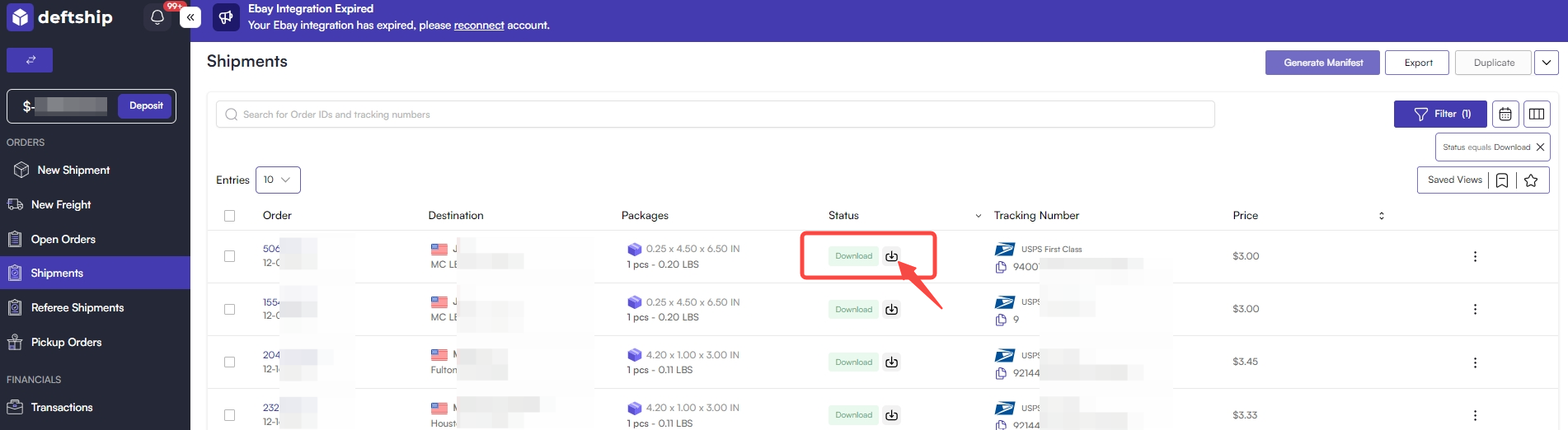The height and width of the screenshot is (430, 1568).
Task: Select the checkbox for the second $3.00 shipment
Action: pyautogui.click(x=229, y=309)
